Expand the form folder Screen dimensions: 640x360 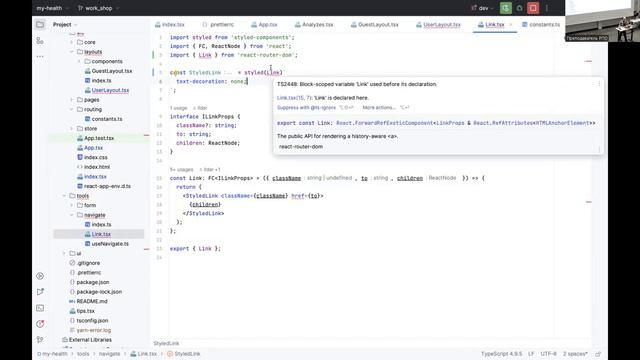(72, 205)
